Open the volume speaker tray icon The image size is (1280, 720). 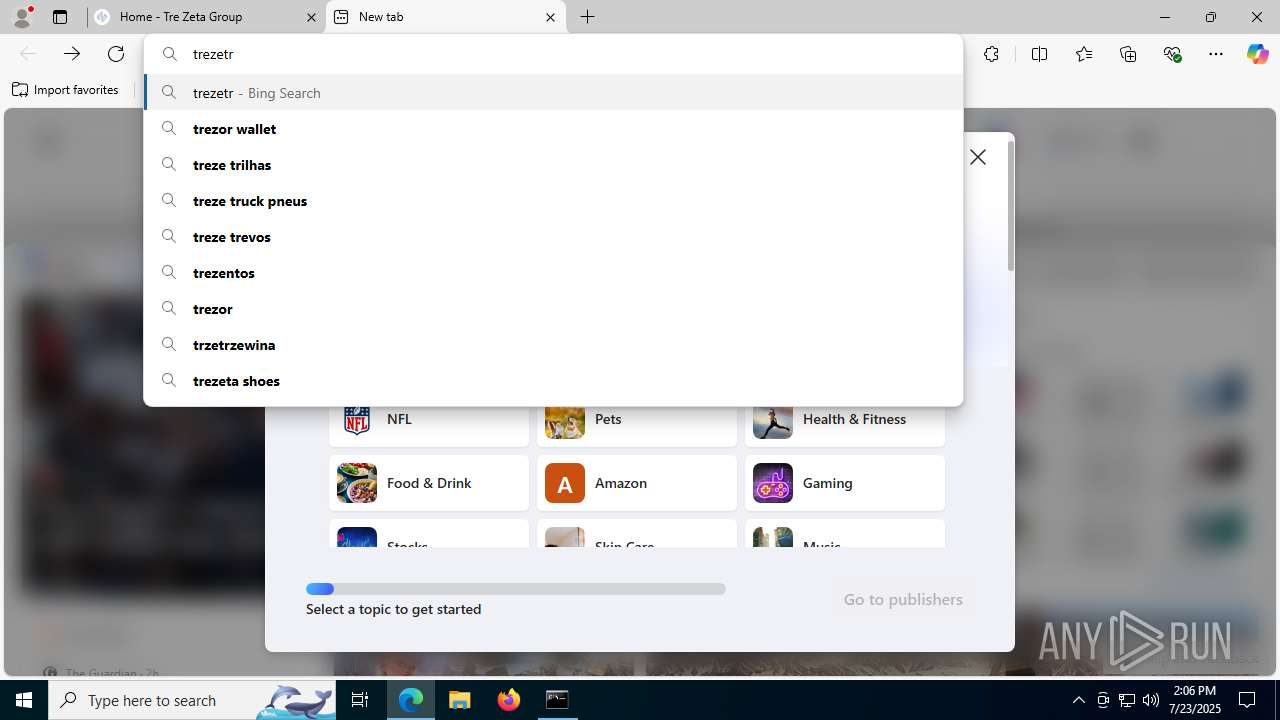coord(1151,700)
